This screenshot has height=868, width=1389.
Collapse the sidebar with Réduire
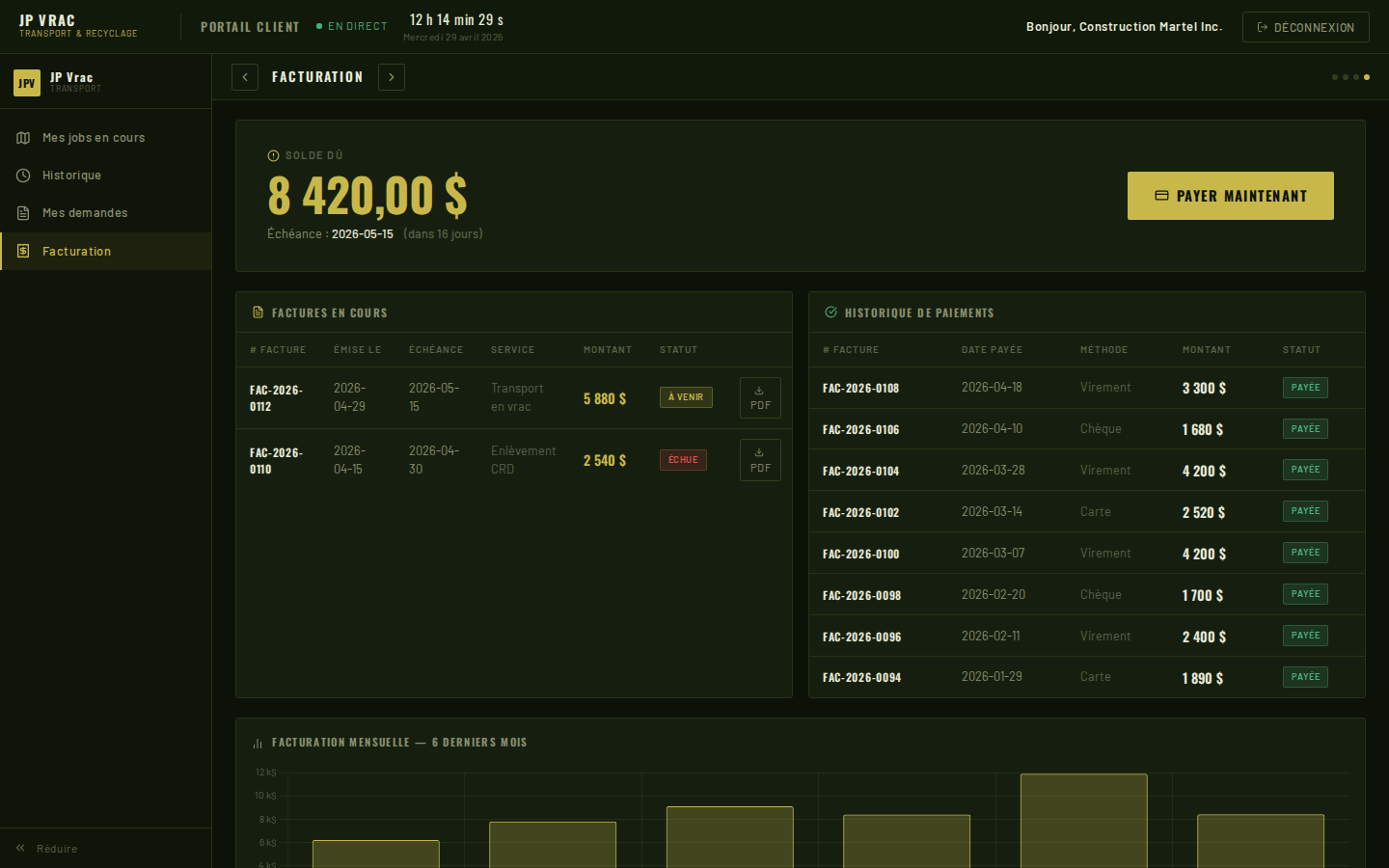click(48, 849)
